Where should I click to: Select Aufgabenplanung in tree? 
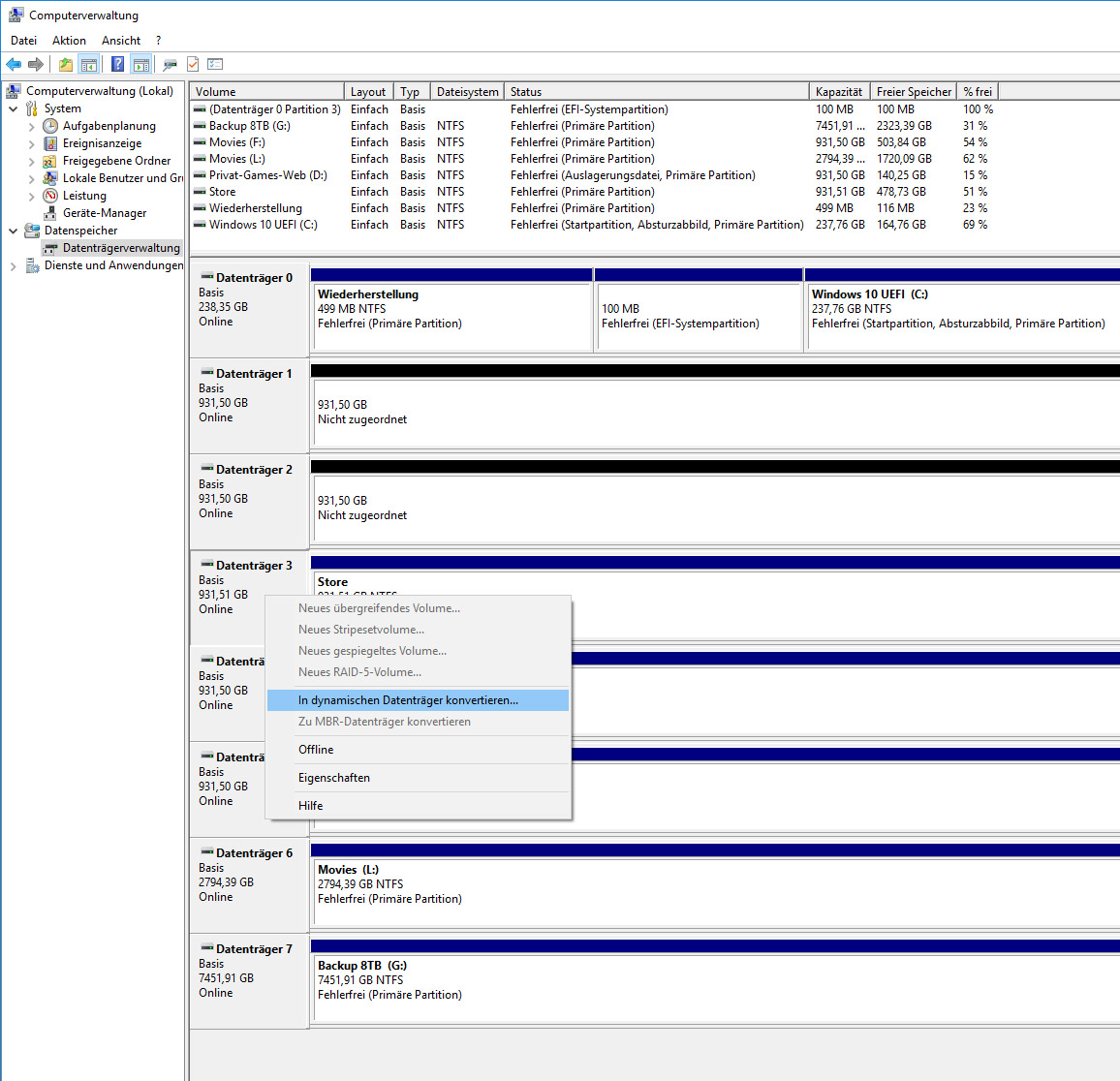(109, 126)
